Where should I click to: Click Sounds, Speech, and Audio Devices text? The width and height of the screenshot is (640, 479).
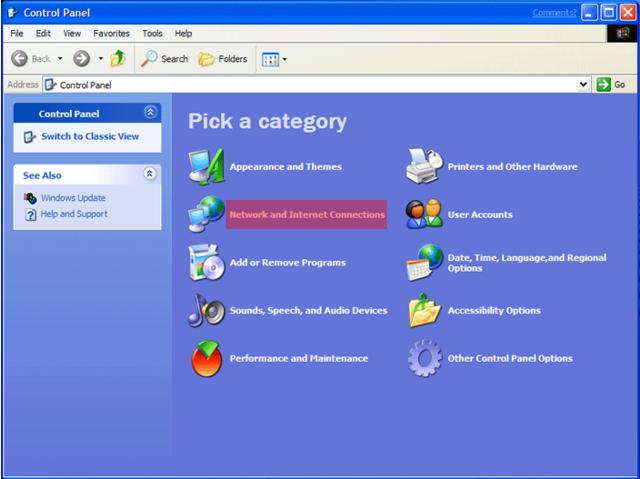tap(309, 310)
